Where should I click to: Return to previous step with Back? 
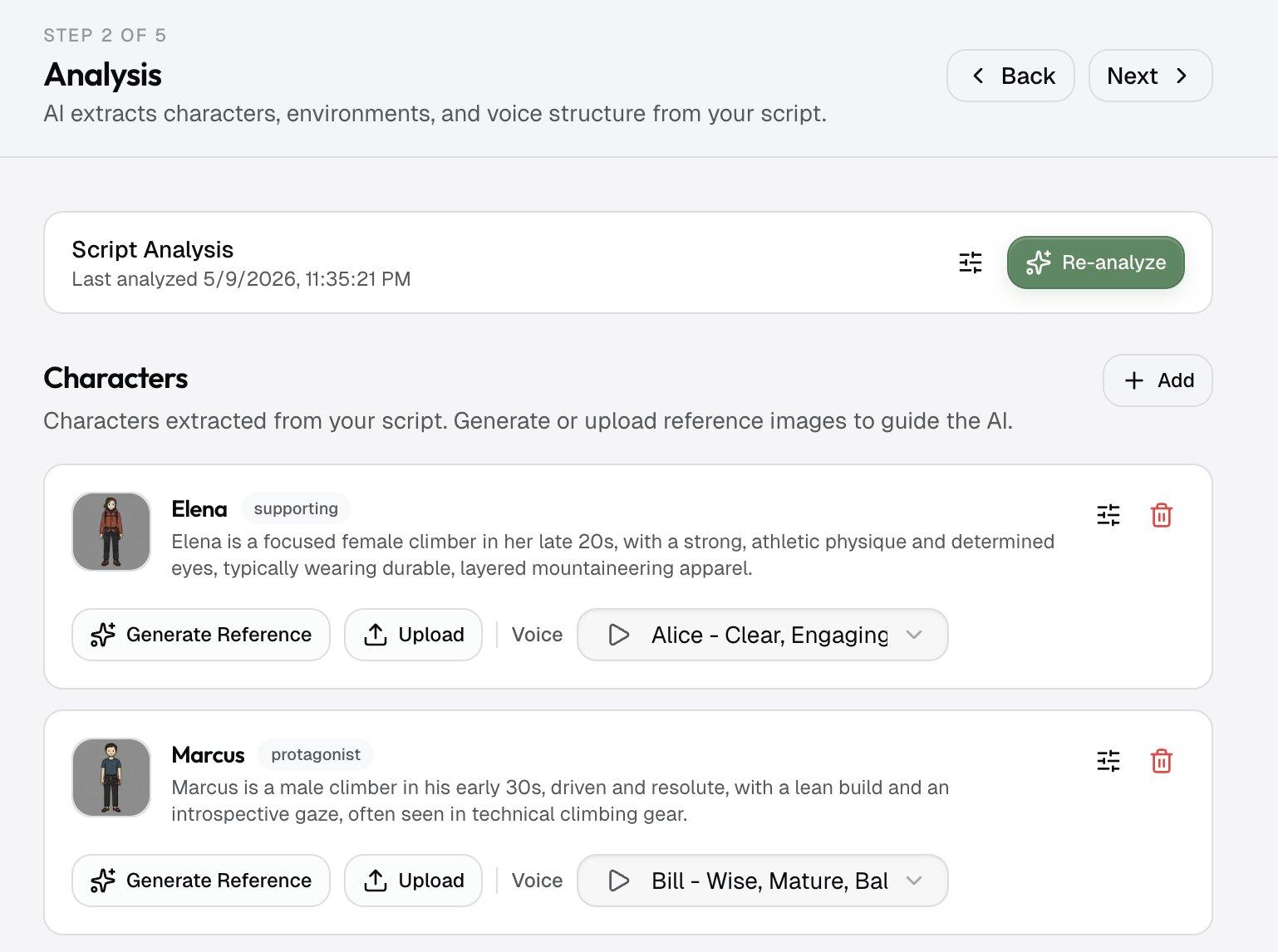(x=1010, y=76)
